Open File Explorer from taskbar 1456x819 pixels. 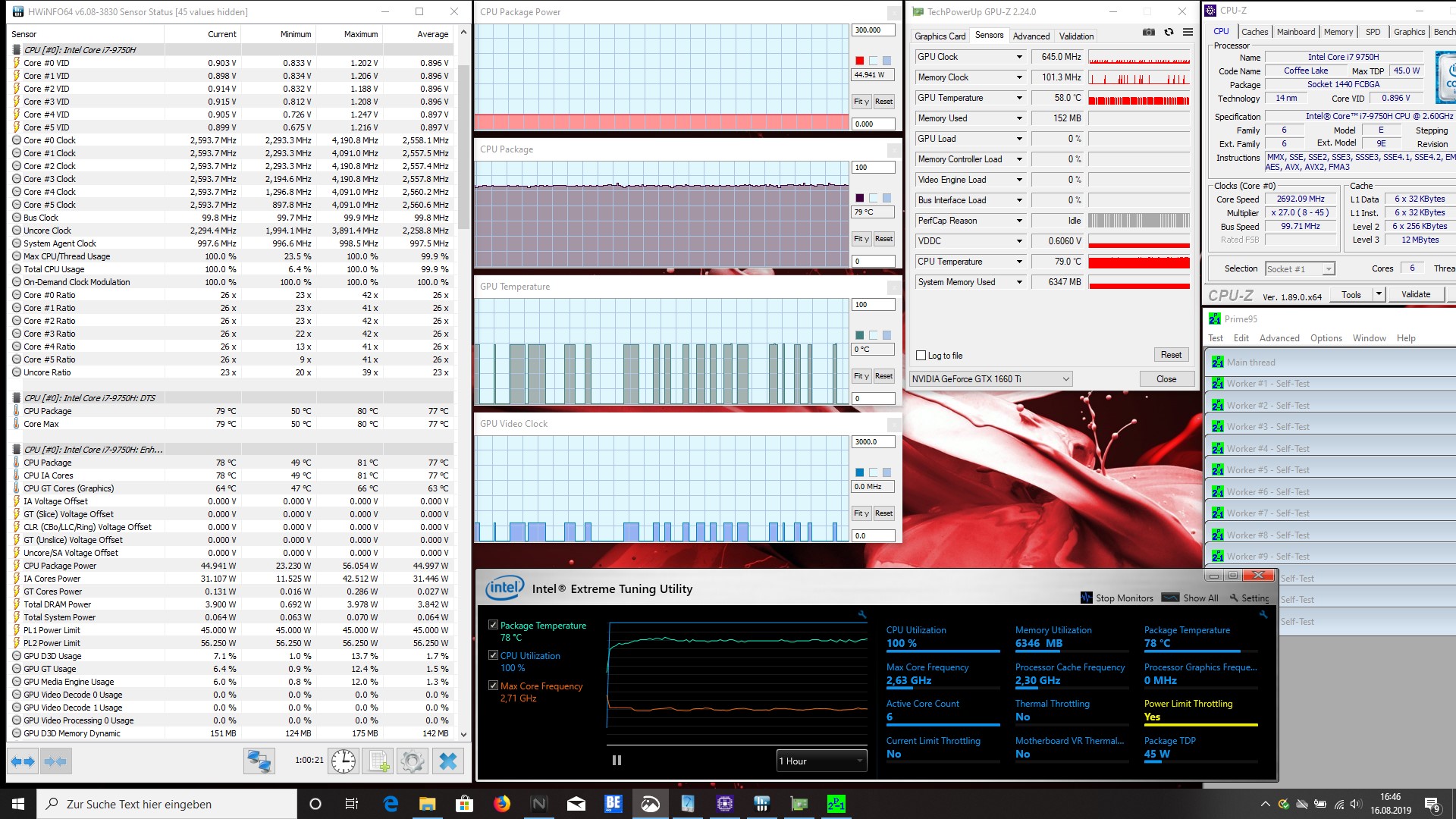click(427, 804)
